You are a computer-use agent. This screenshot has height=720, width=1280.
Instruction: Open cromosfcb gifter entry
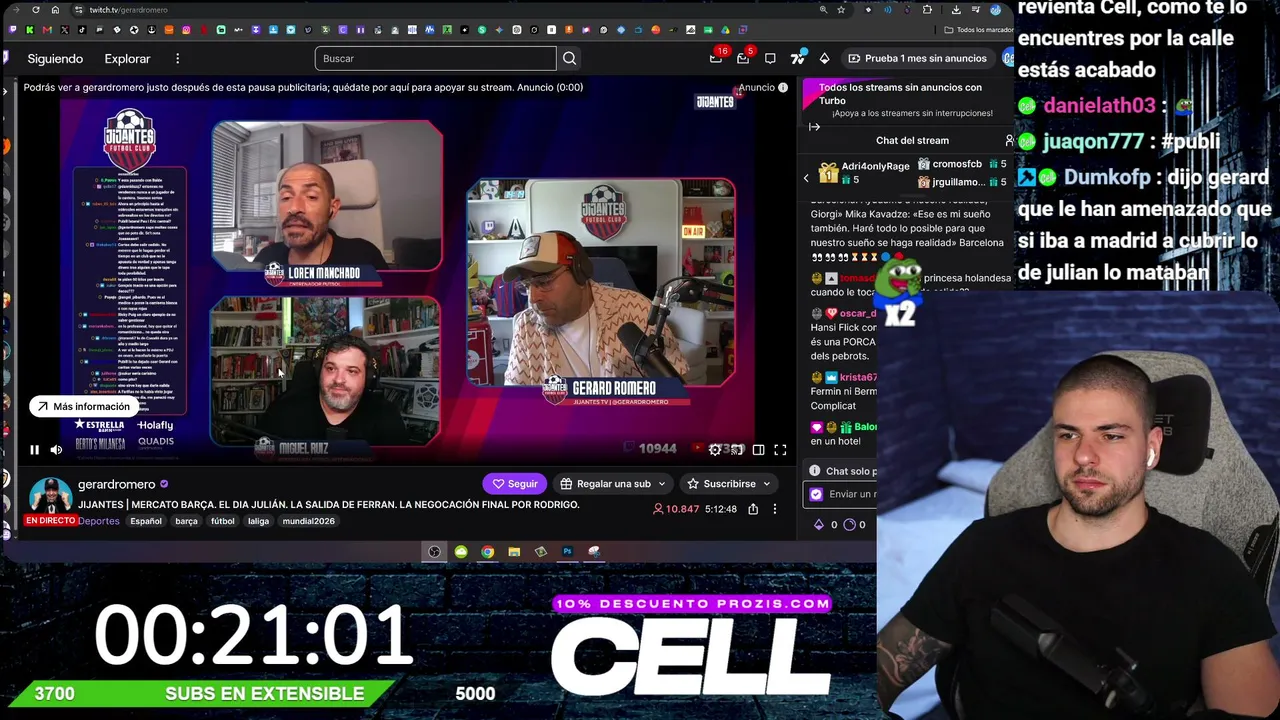pos(961,164)
